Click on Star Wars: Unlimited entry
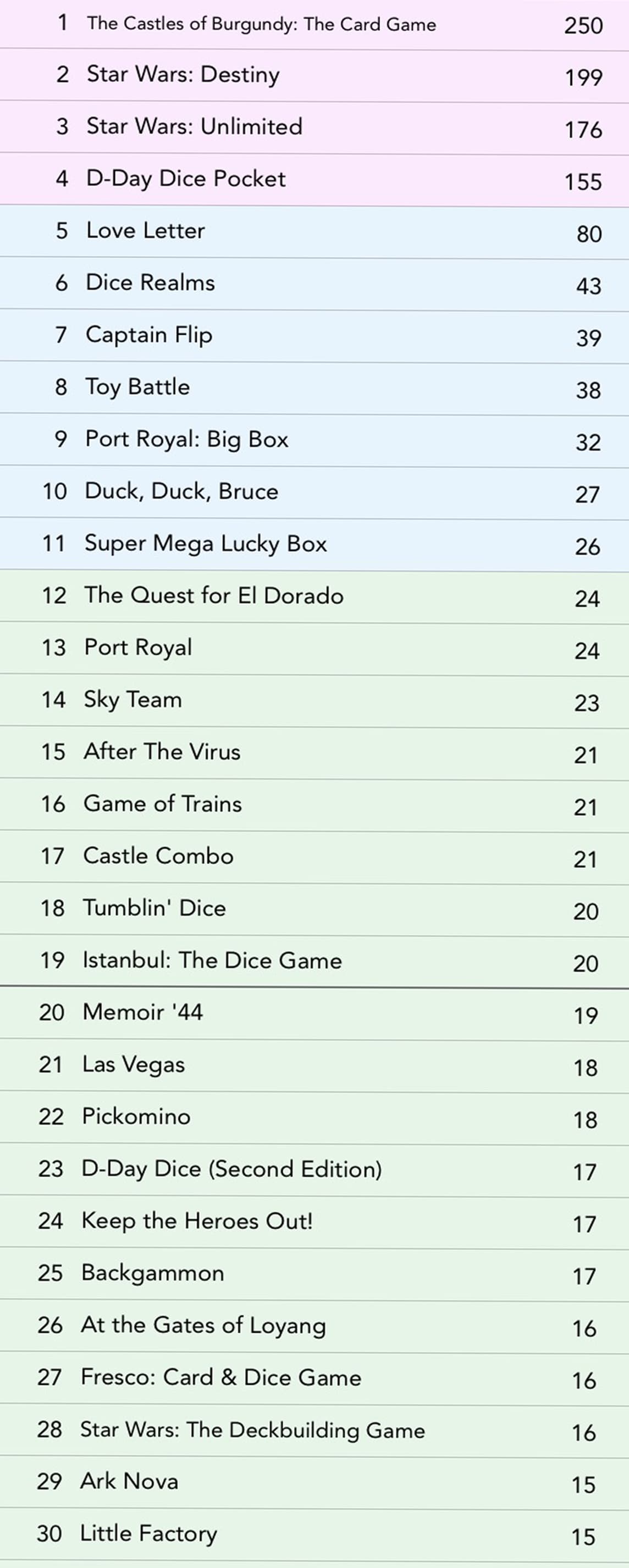The height and width of the screenshot is (1568, 629). pyautogui.click(x=194, y=126)
